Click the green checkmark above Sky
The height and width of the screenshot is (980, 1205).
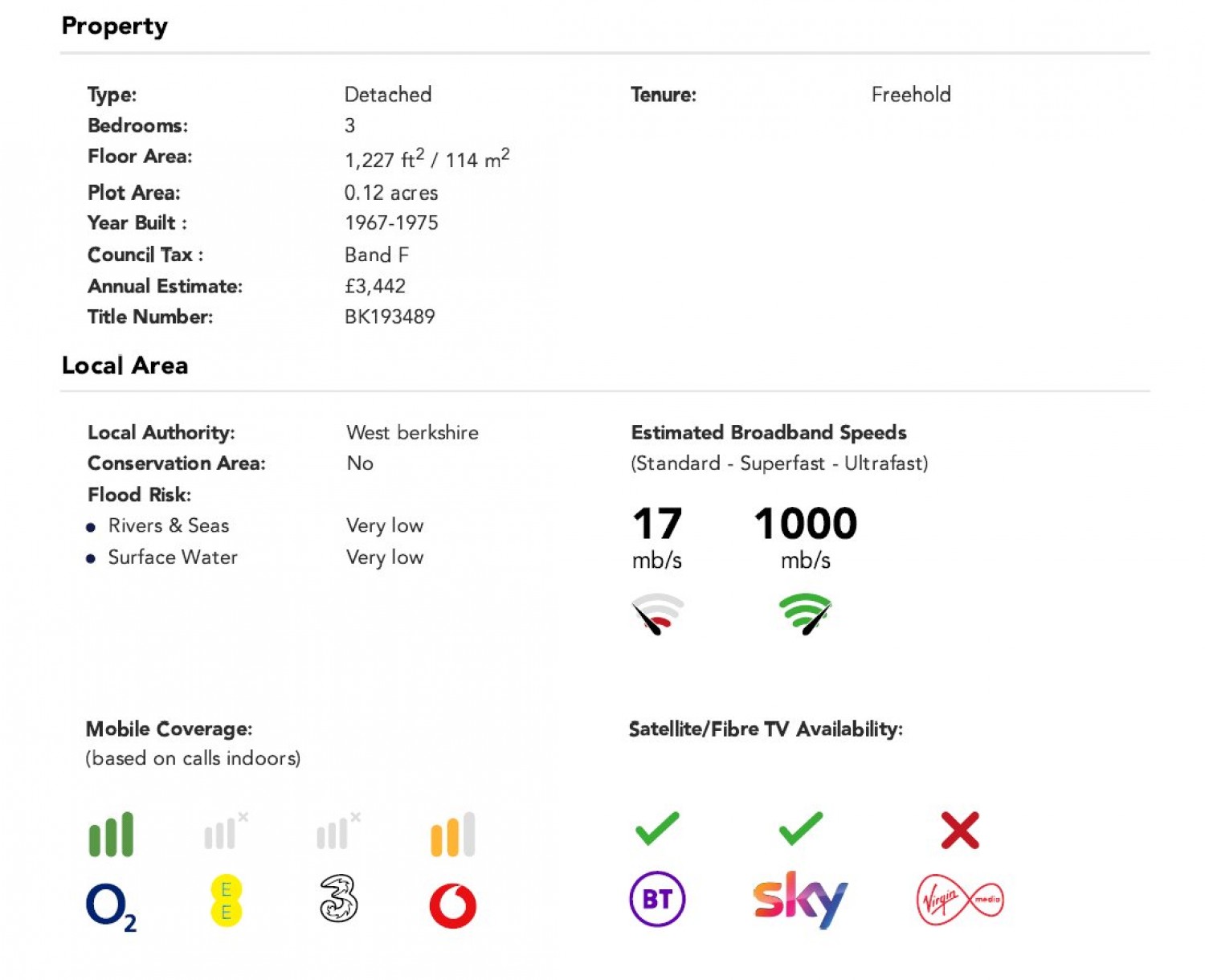pos(800,829)
